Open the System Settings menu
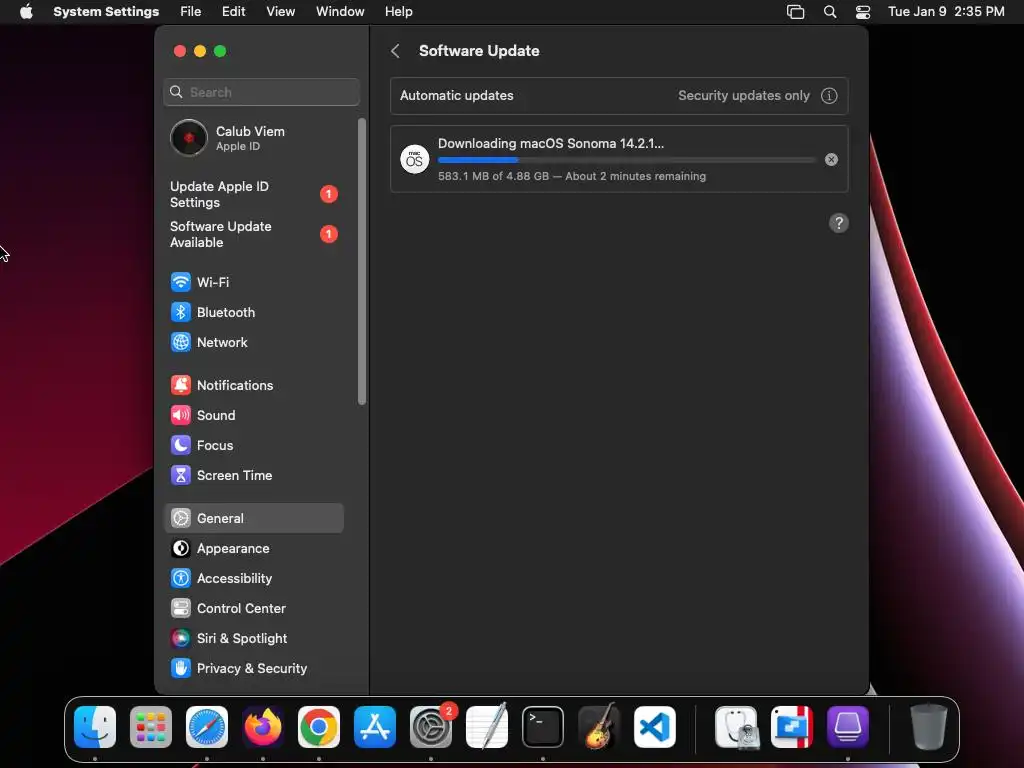This screenshot has width=1024, height=768. (x=106, y=12)
